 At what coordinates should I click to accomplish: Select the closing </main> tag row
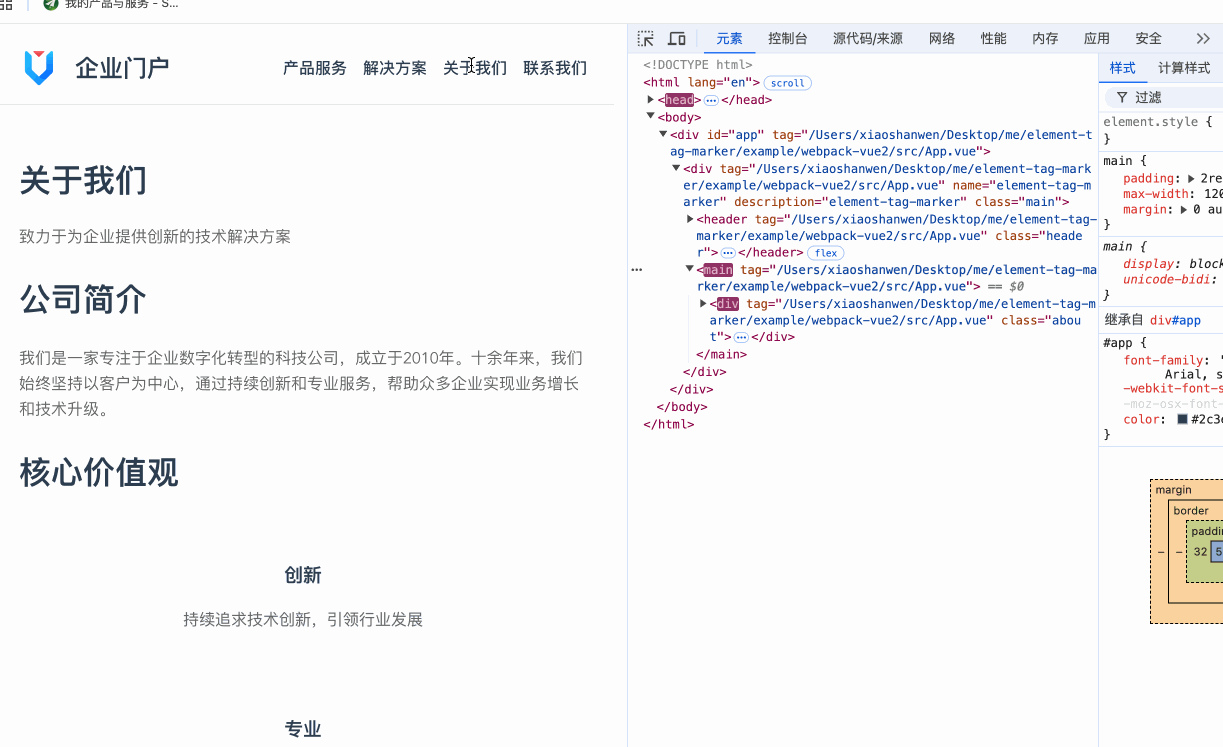pyautogui.click(x=721, y=354)
